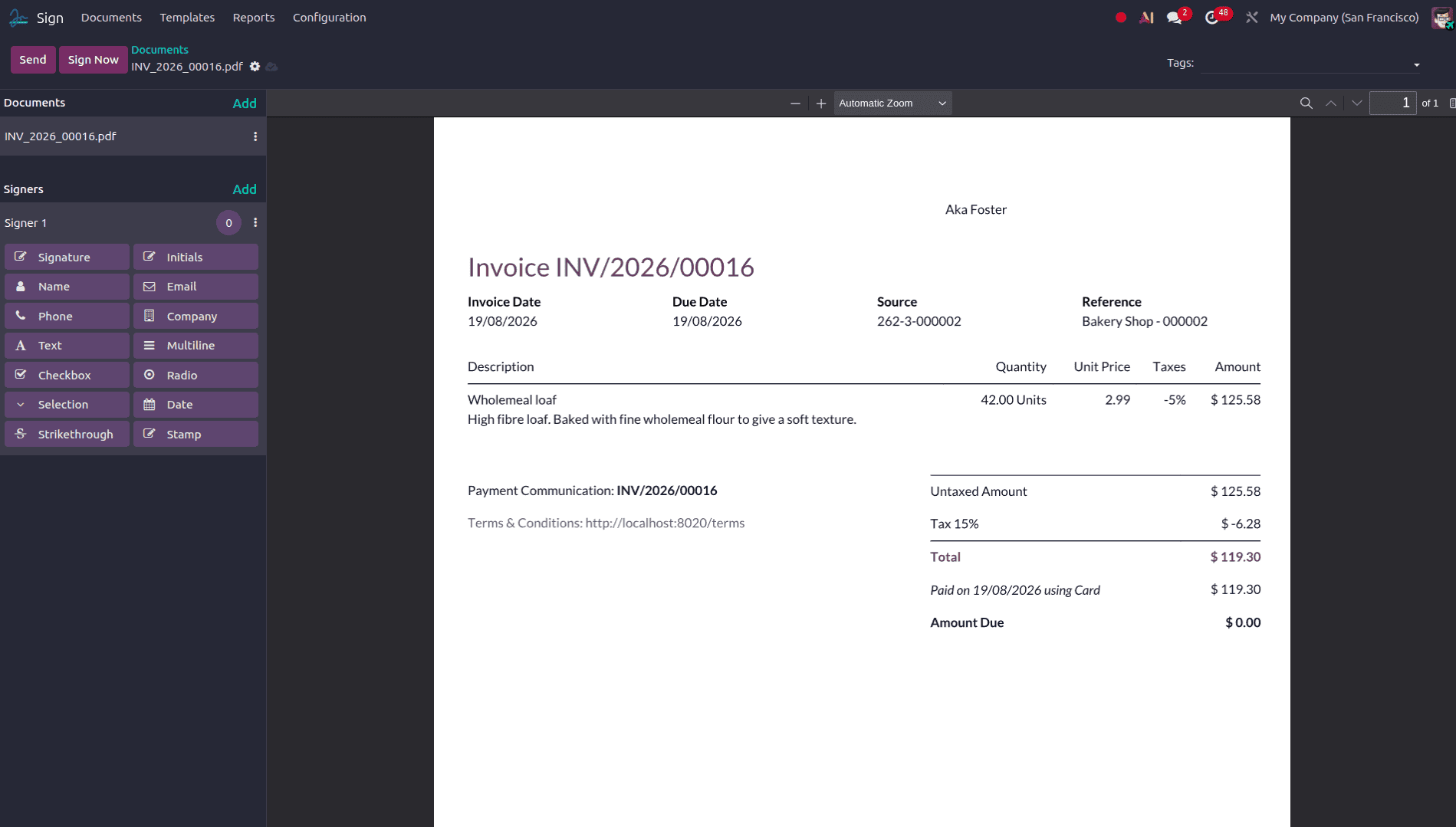Add a Name field

point(67,287)
